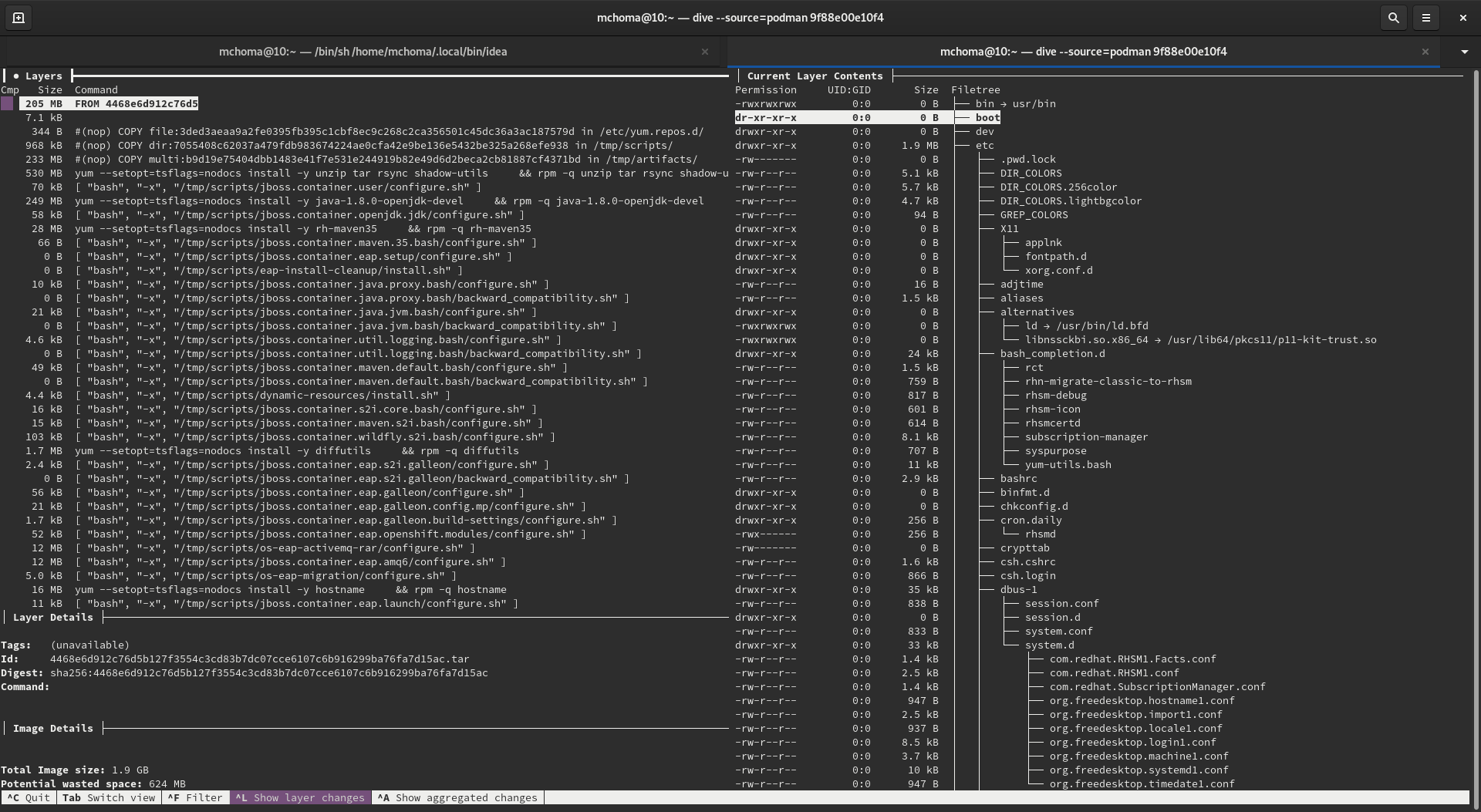
Task: Click the purple compare marker on first layer
Action: (8, 104)
